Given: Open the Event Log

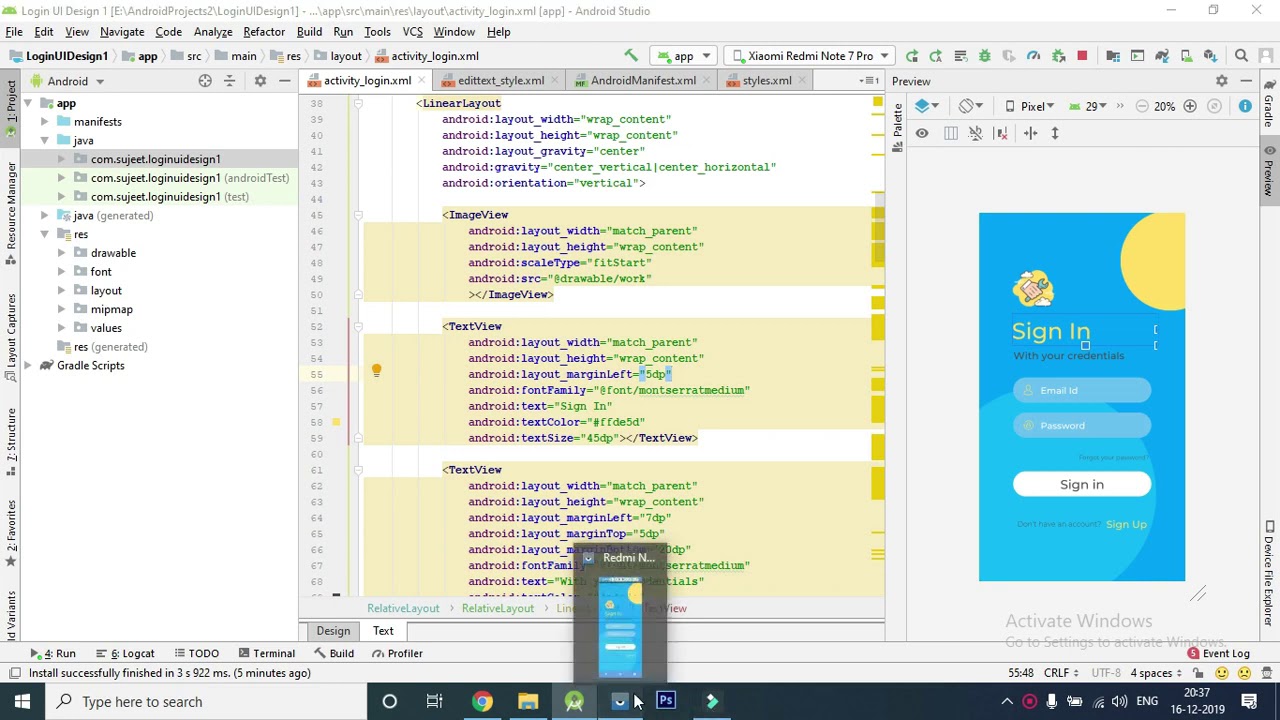Looking at the screenshot, I should click(1219, 654).
